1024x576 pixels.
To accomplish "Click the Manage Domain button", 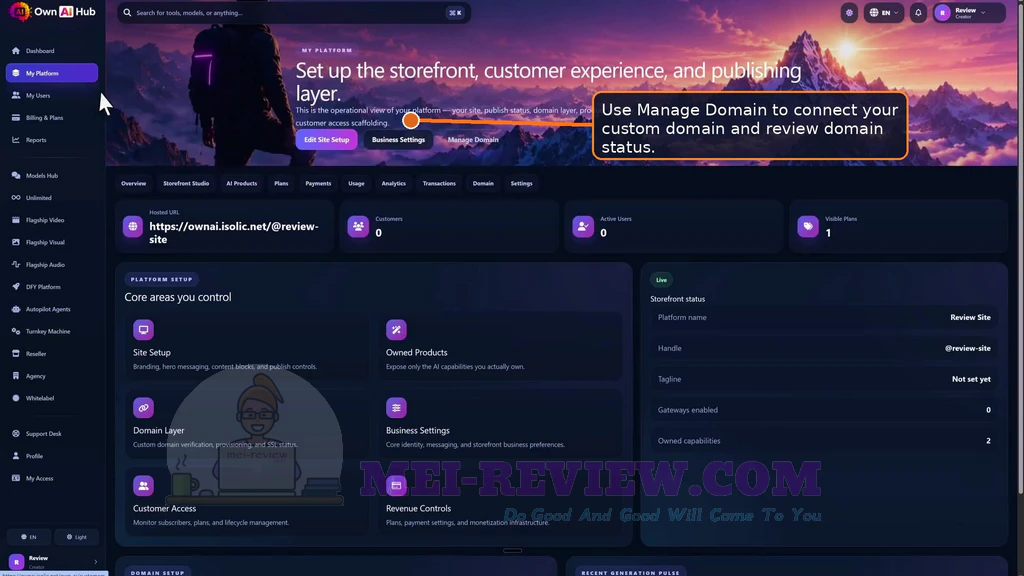I will 473,140.
